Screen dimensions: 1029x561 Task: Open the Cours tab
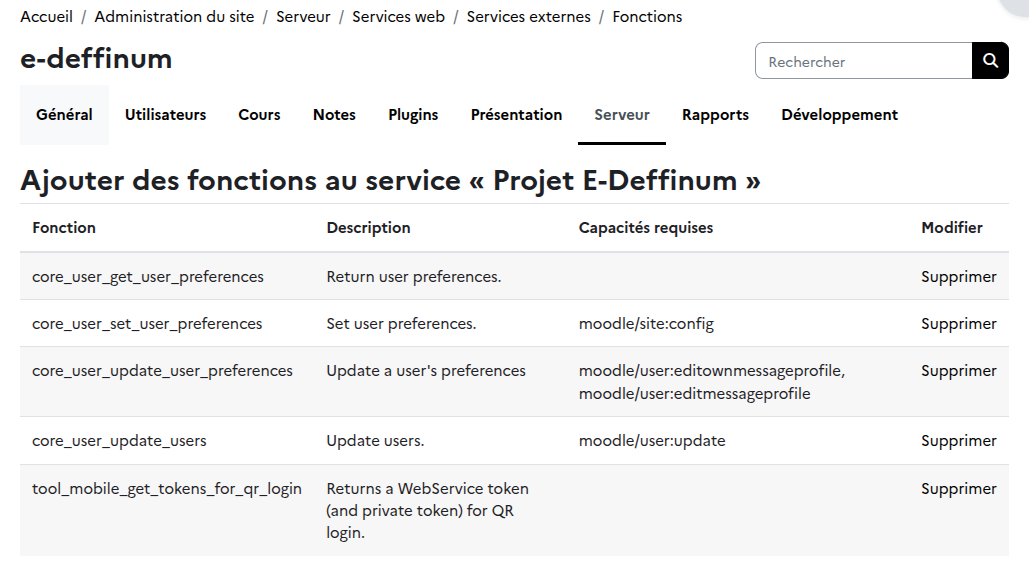pos(259,115)
